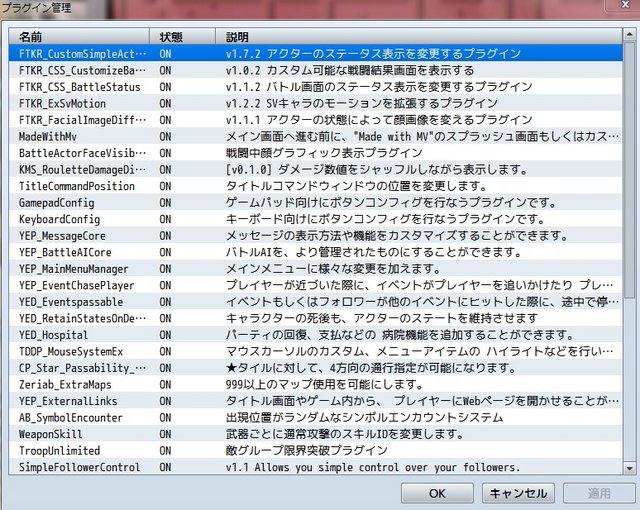Image resolution: width=640 pixels, height=510 pixels.
Task: Click ON status of TroopUnlimited row
Action: pyautogui.click(x=165, y=450)
